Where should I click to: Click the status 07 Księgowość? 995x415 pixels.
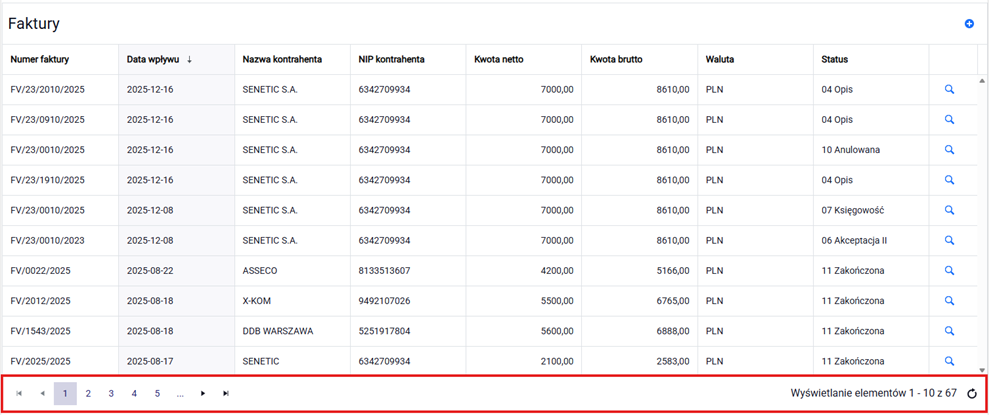853,210
